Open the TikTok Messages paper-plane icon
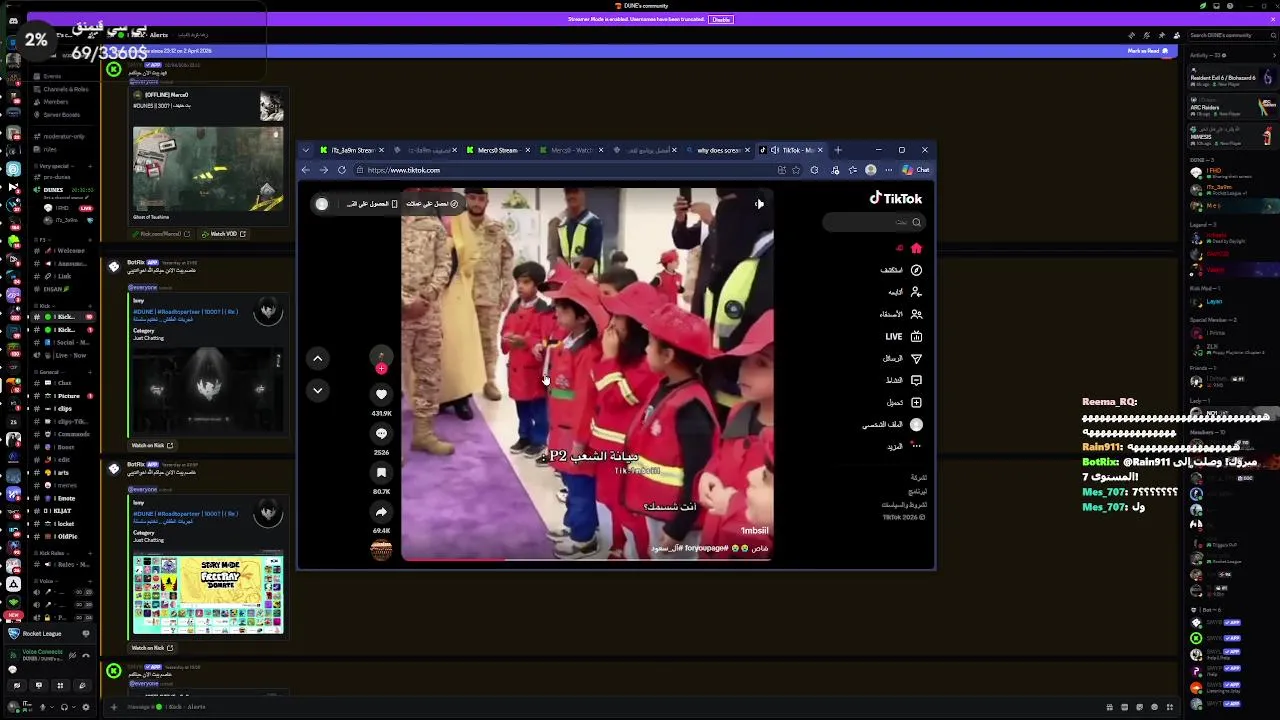Viewport: 1280px width, 720px height. [916, 358]
